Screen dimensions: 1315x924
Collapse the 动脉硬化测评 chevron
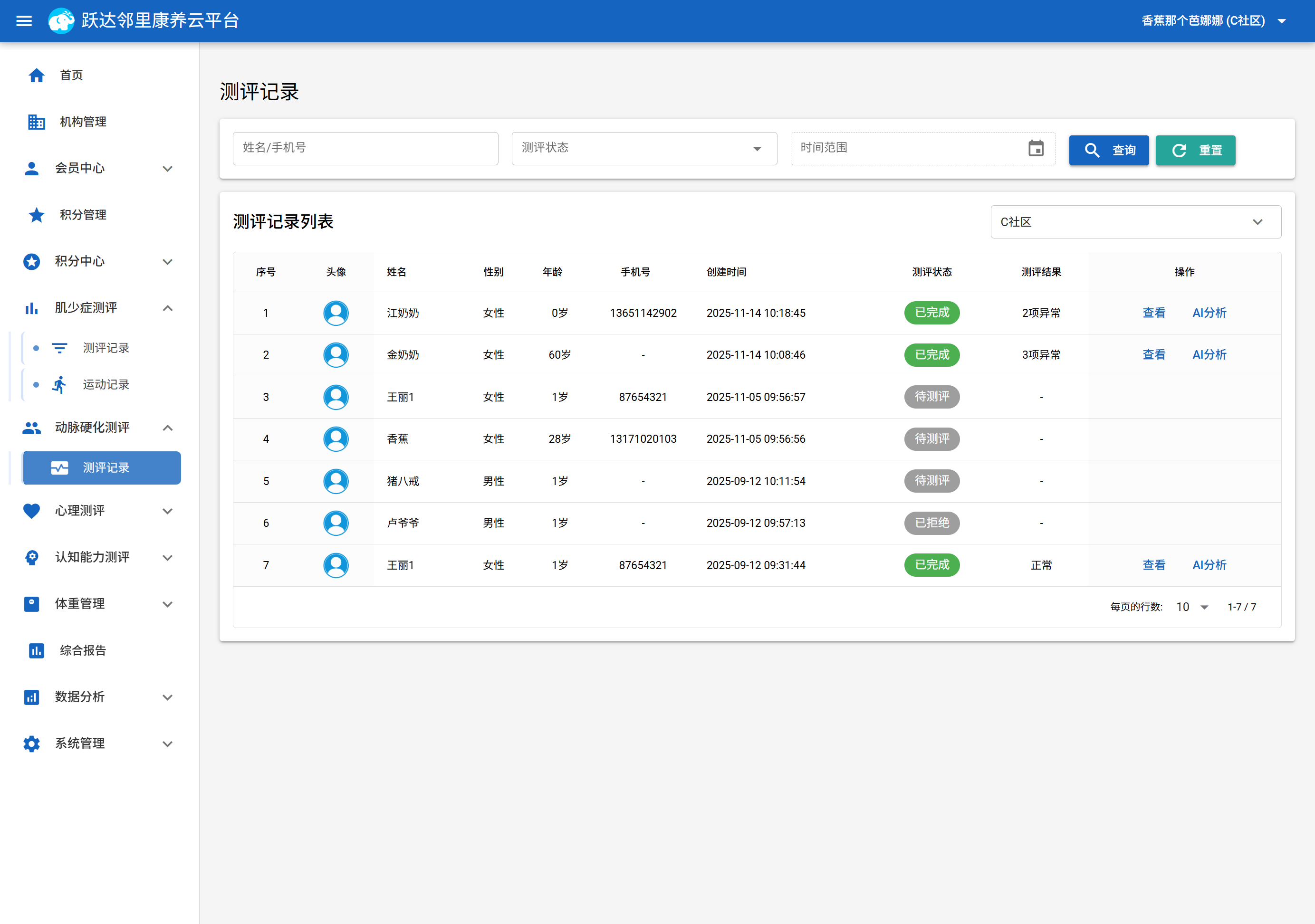click(x=167, y=428)
